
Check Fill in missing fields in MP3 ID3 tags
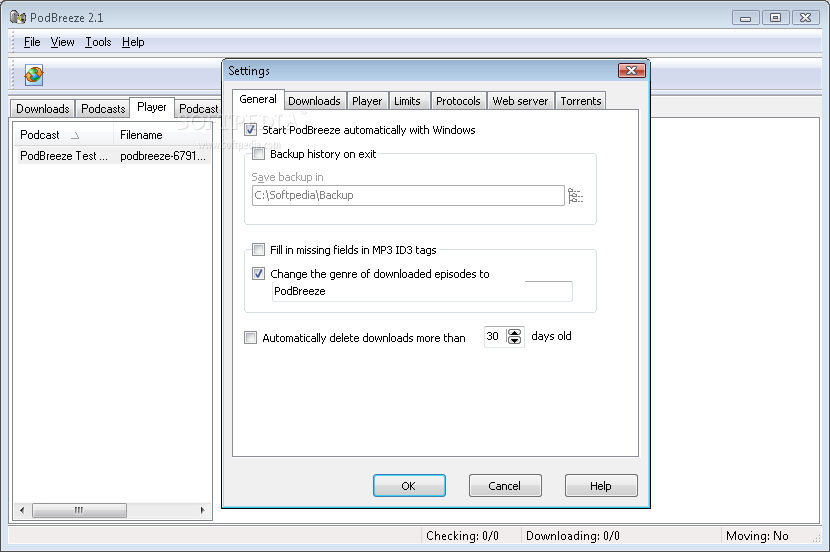[258, 250]
